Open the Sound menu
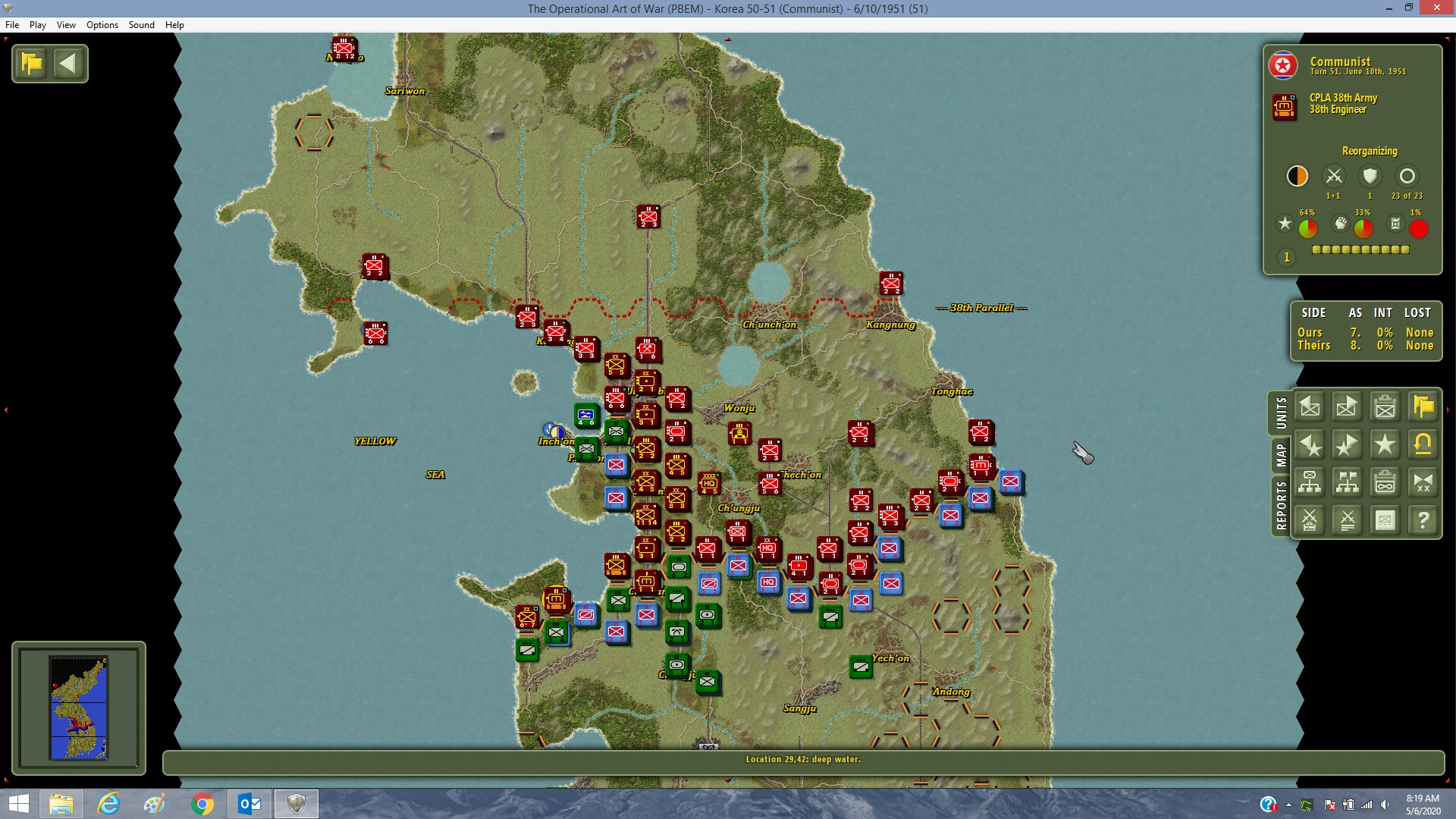The height and width of the screenshot is (819, 1456). [x=141, y=25]
